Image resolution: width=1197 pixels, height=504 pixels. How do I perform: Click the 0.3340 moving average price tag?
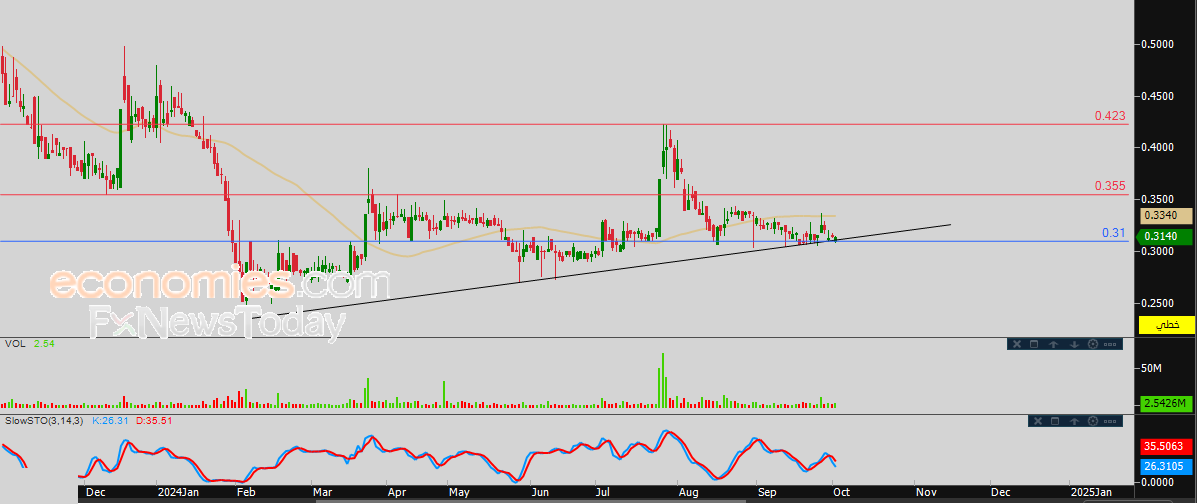pyautogui.click(x=1166, y=215)
